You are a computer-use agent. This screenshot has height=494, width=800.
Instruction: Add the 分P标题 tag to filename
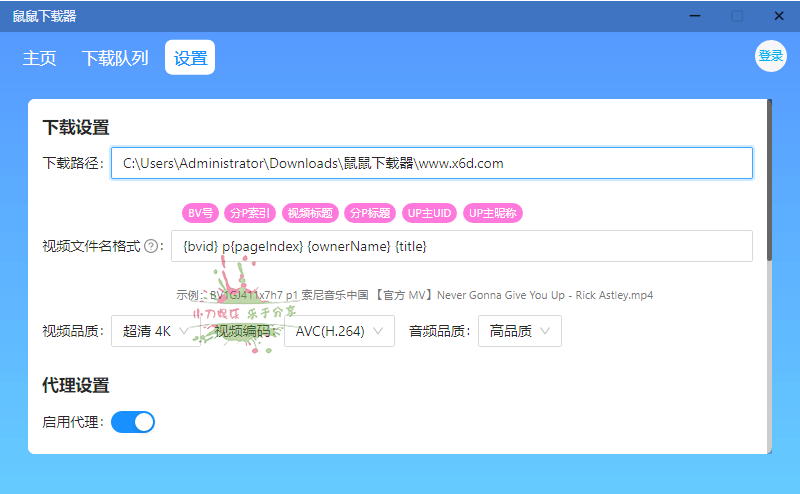370,213
